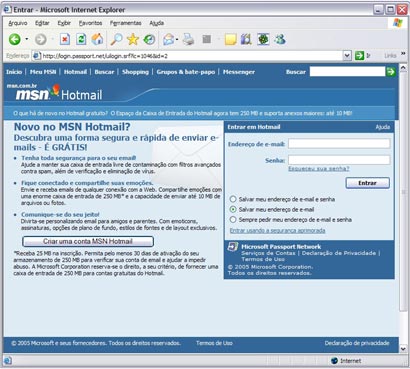Click the Windows flag logo in menu bar

[398, 23]
